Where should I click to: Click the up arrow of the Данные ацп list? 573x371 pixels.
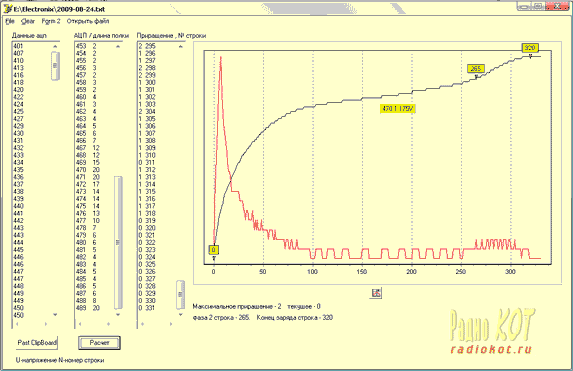55,46
